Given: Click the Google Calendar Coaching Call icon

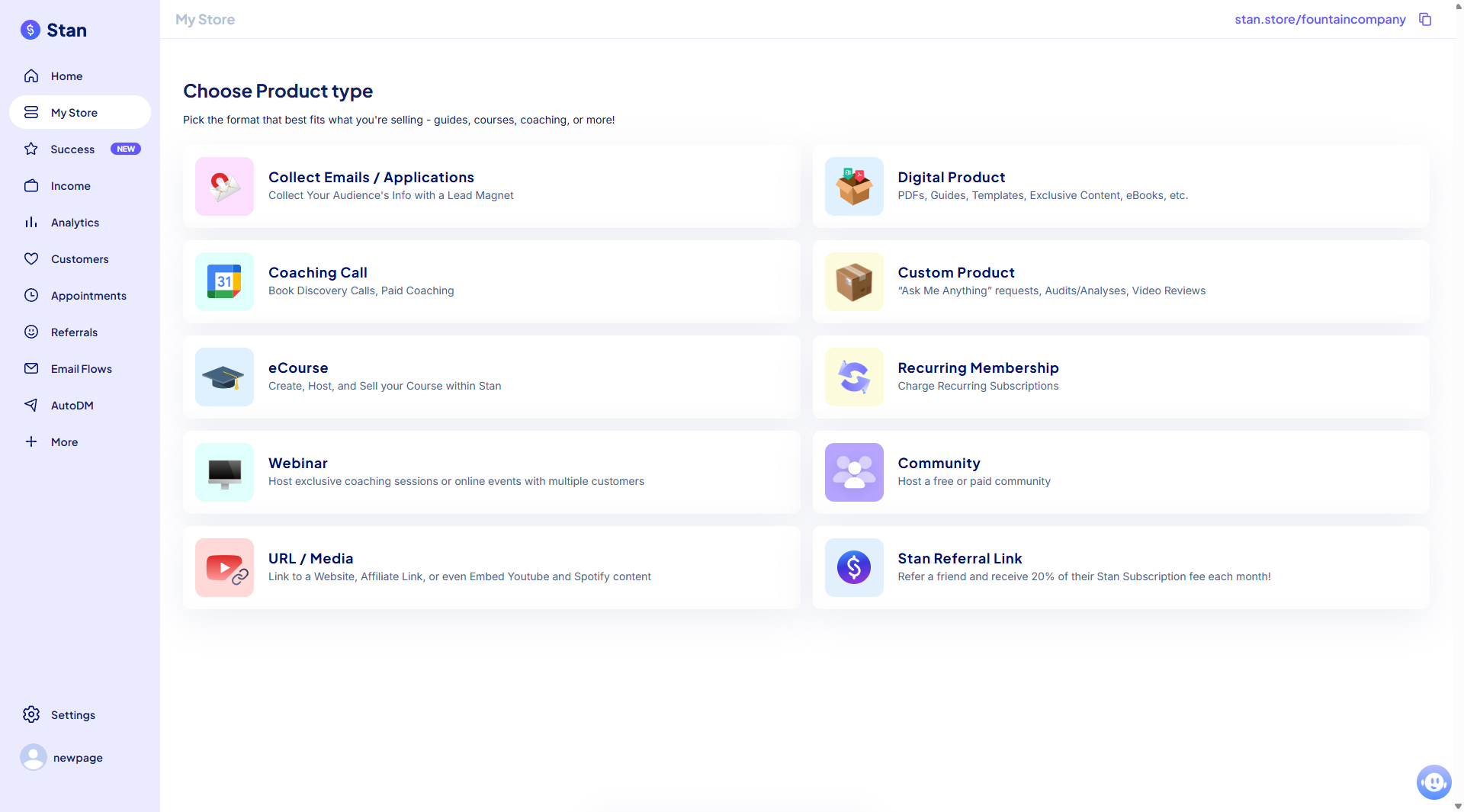Looking at the screenshot, I should (x=224, y=281).
